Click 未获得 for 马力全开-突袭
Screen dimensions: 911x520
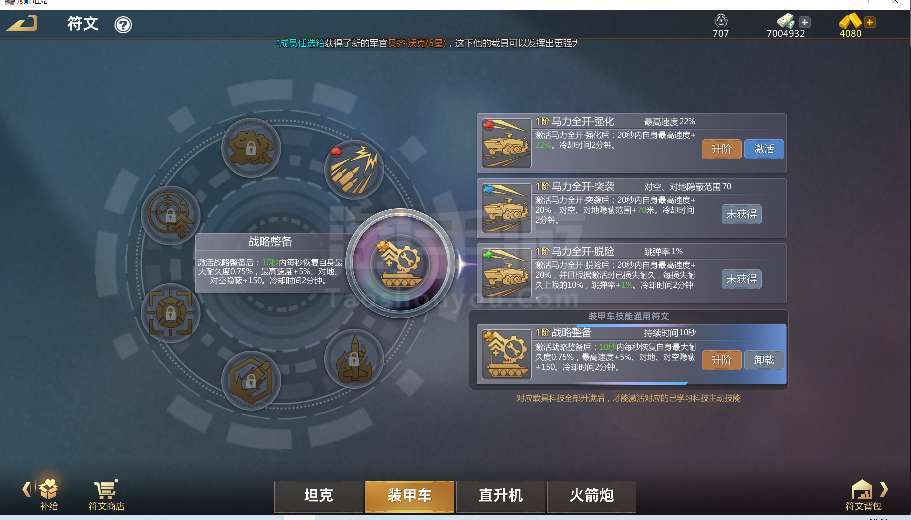click(742, 214)
